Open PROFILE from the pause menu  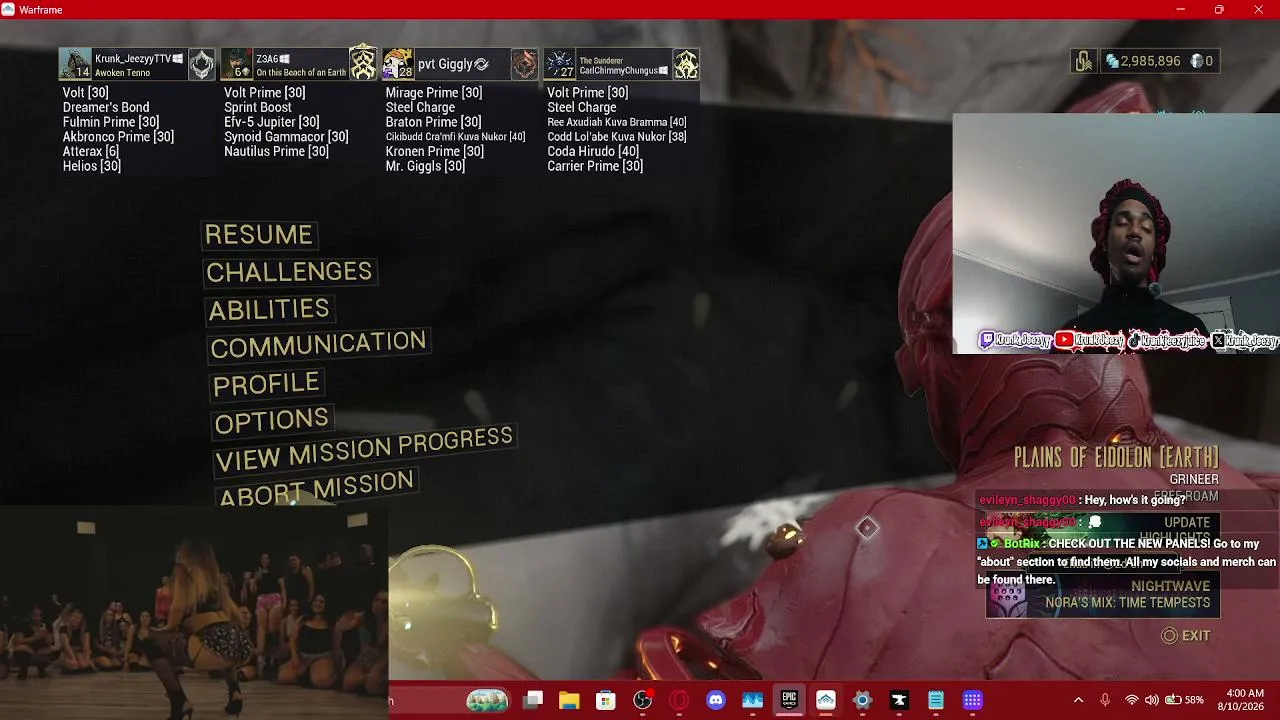[x=266, y=384]
